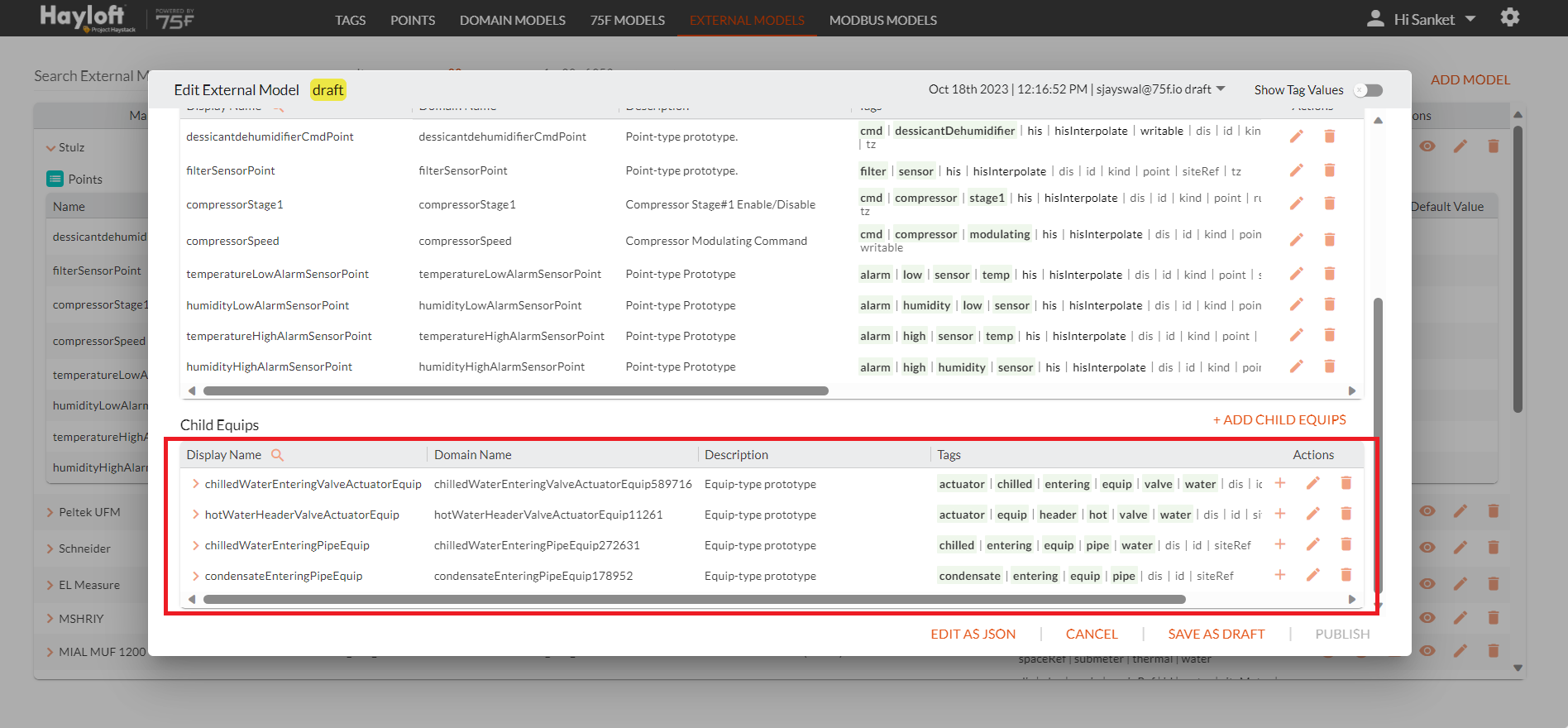Edit temperatureLowAlarmSensorPoint row
1568x728 pixels.
pyautogui.click(x=1296, y=274)
